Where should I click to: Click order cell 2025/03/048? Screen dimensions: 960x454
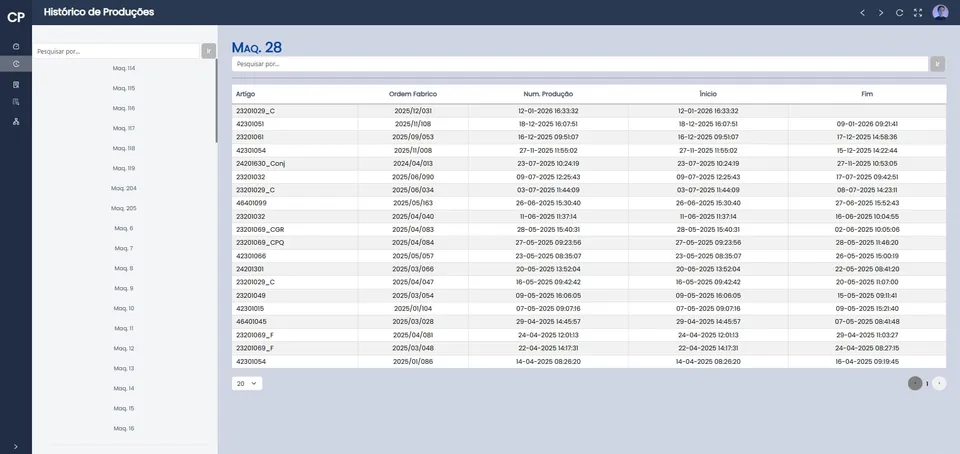coord(413,348)
